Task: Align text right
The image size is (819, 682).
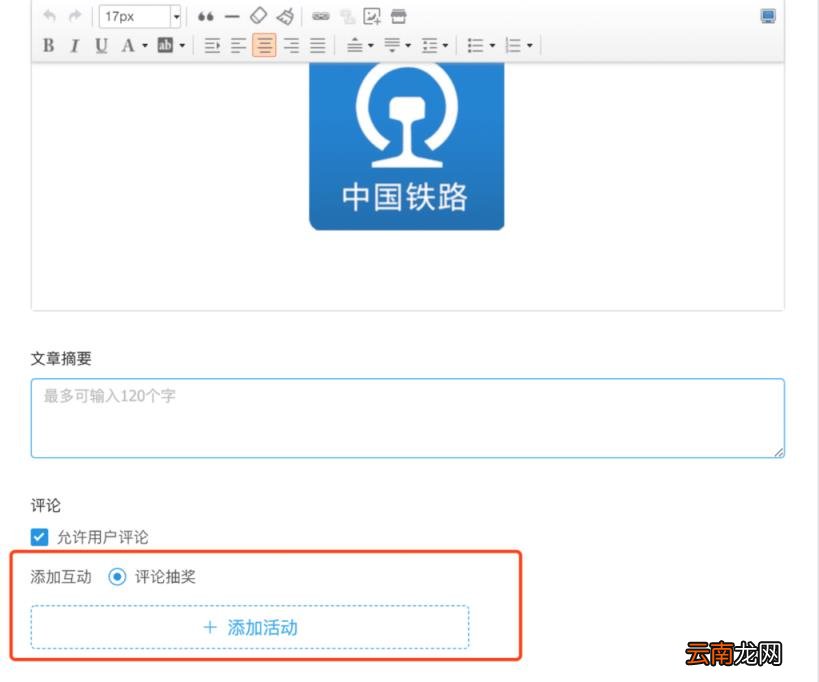Action: [291, 45]
